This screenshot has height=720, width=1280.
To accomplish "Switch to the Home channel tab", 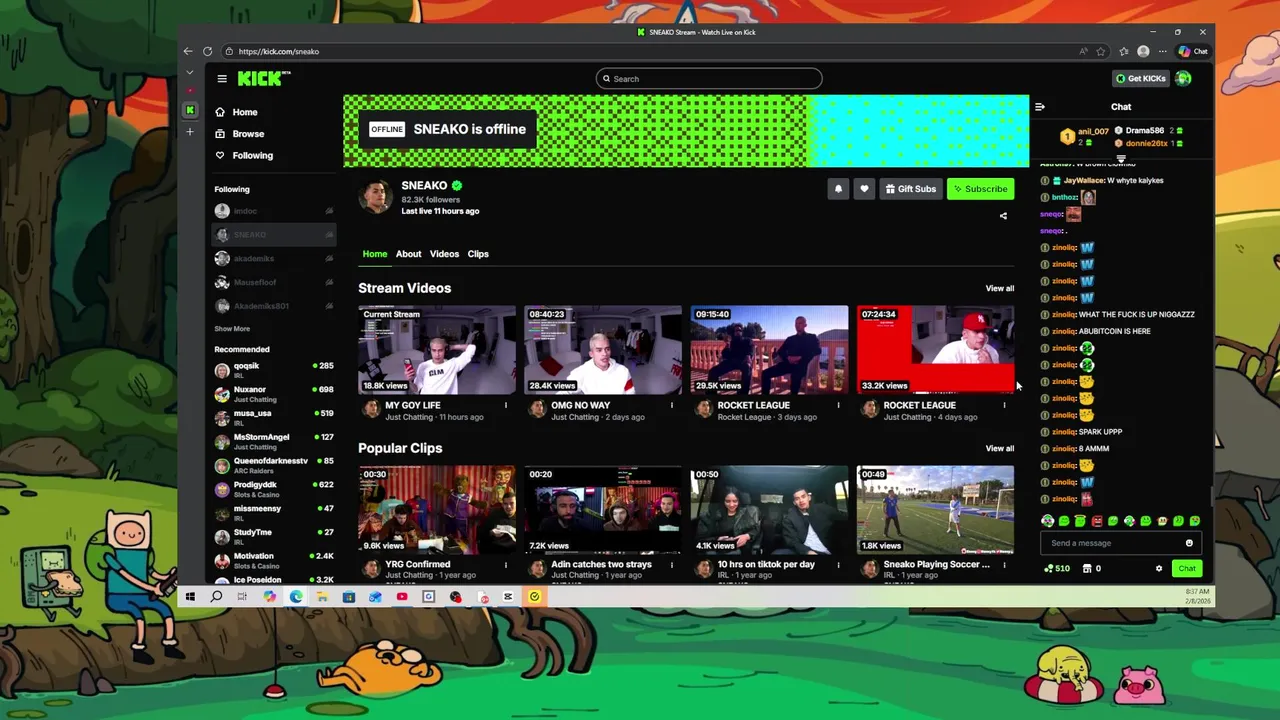I will pos(375,254).
